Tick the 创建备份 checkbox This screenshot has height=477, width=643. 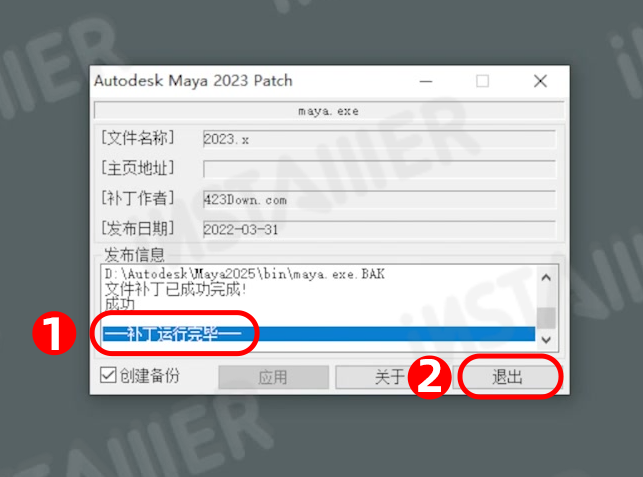coord(108,375)
